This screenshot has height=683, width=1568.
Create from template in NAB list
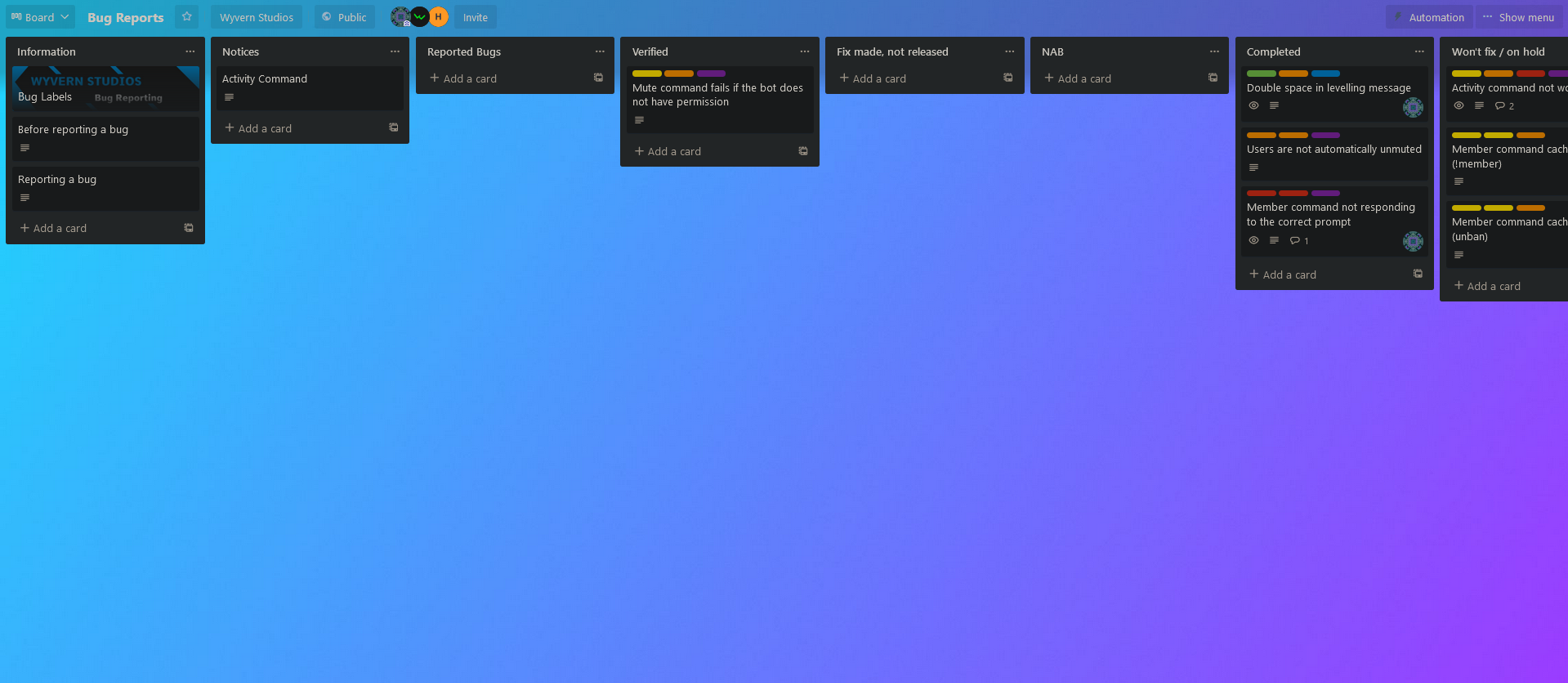pos(1213,78)
